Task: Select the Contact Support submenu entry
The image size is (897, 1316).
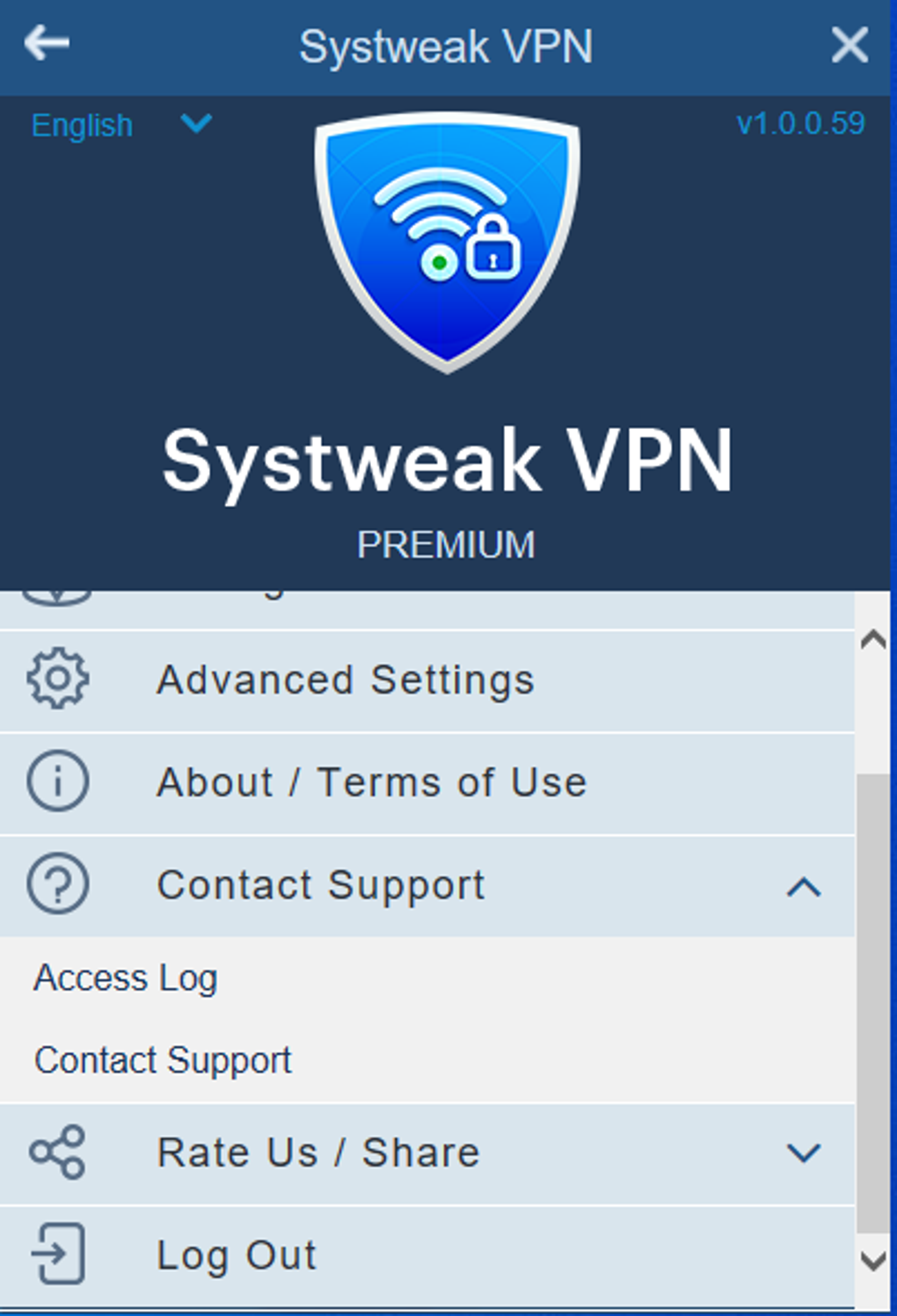Action: tap(162, 1059)
